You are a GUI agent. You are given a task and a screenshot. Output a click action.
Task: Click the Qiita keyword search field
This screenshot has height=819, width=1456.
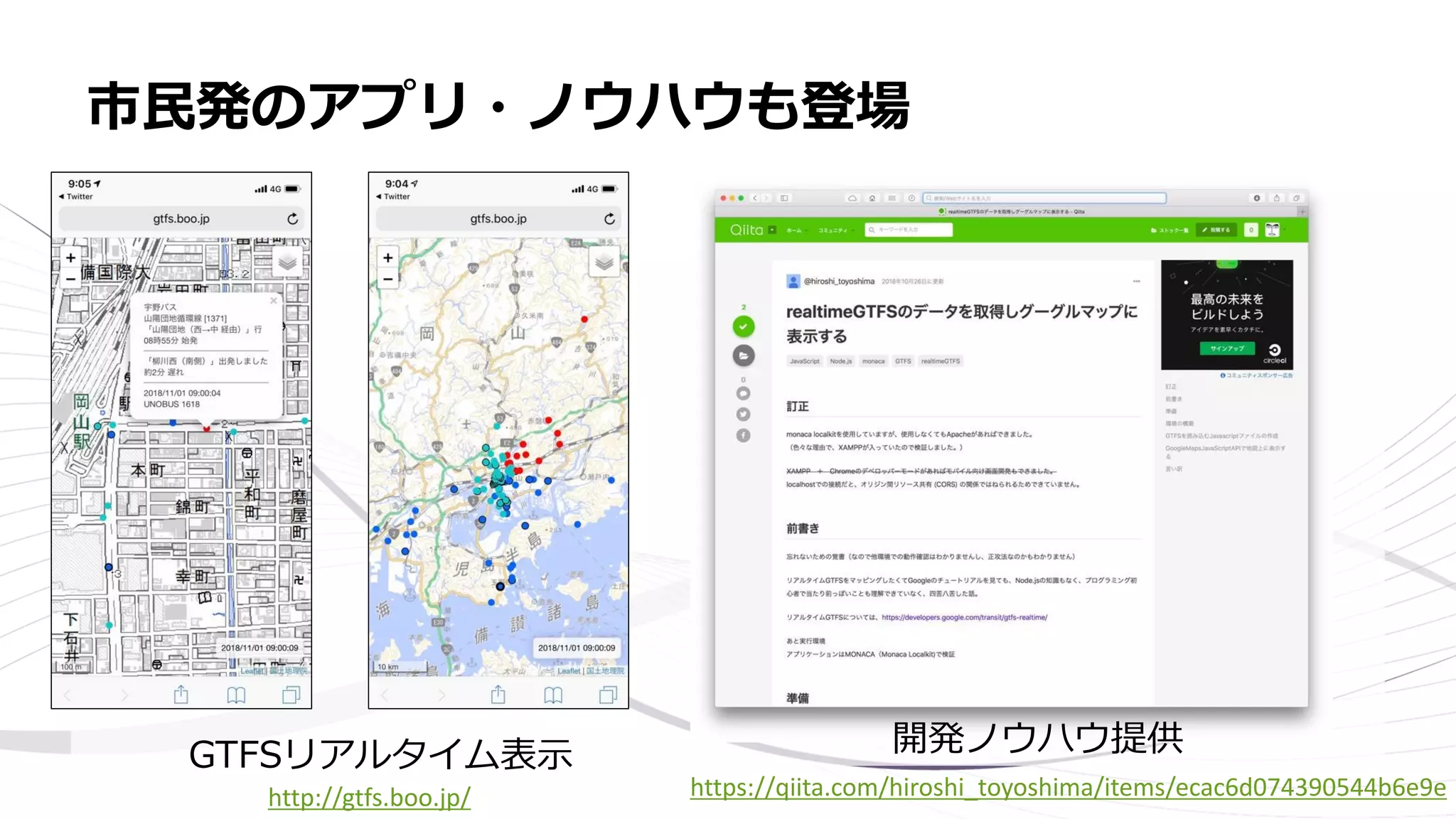(x=909, y=230)
